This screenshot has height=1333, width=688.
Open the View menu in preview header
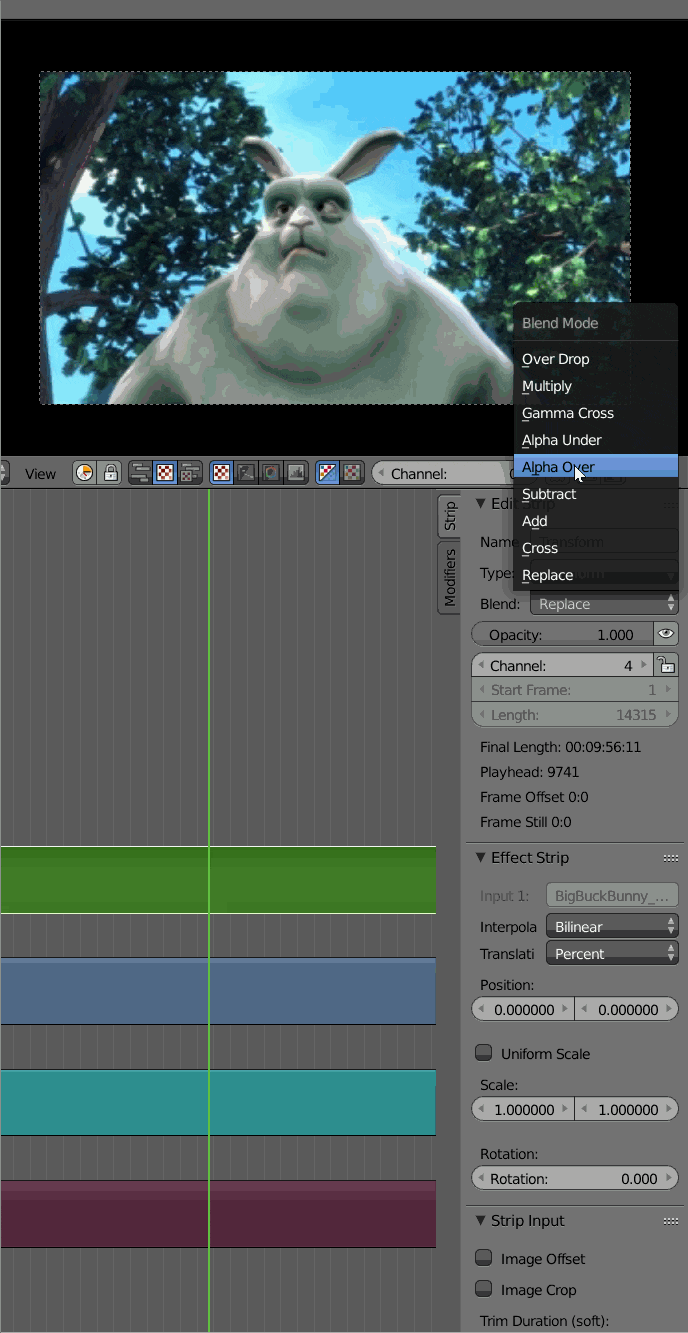pyautogui.click(x=41, y=474)
